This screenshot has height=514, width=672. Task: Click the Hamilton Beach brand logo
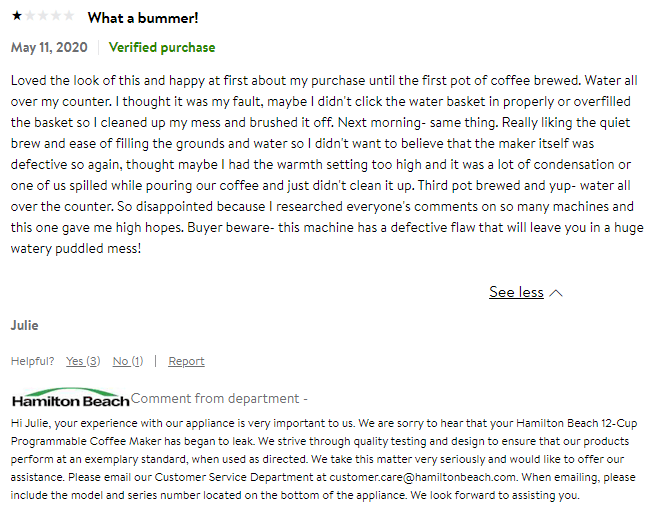point(70,398)
